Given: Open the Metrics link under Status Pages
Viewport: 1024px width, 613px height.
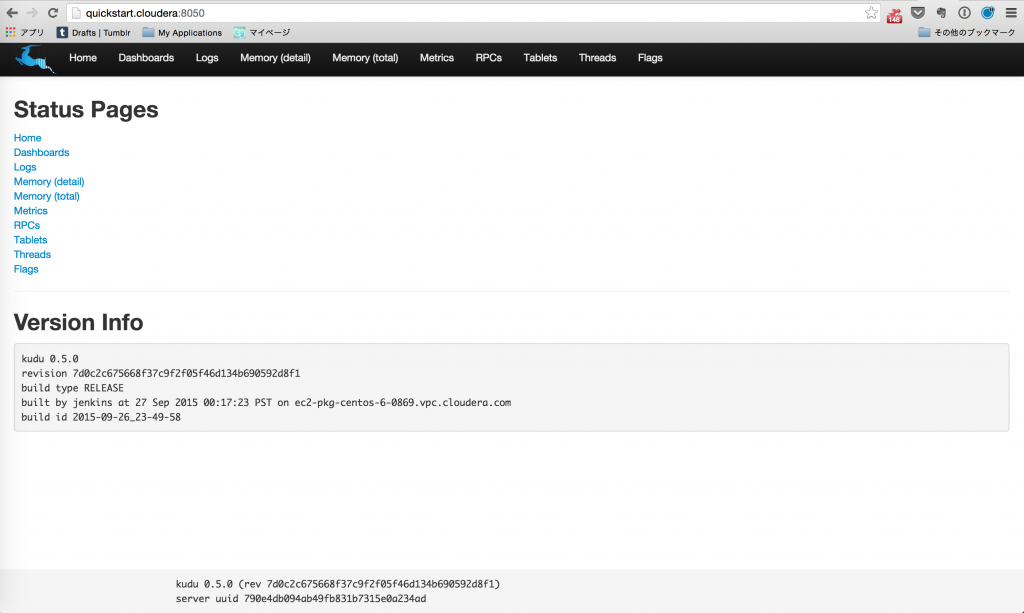Looking at the screenshot, I should [x=31, y=211].
